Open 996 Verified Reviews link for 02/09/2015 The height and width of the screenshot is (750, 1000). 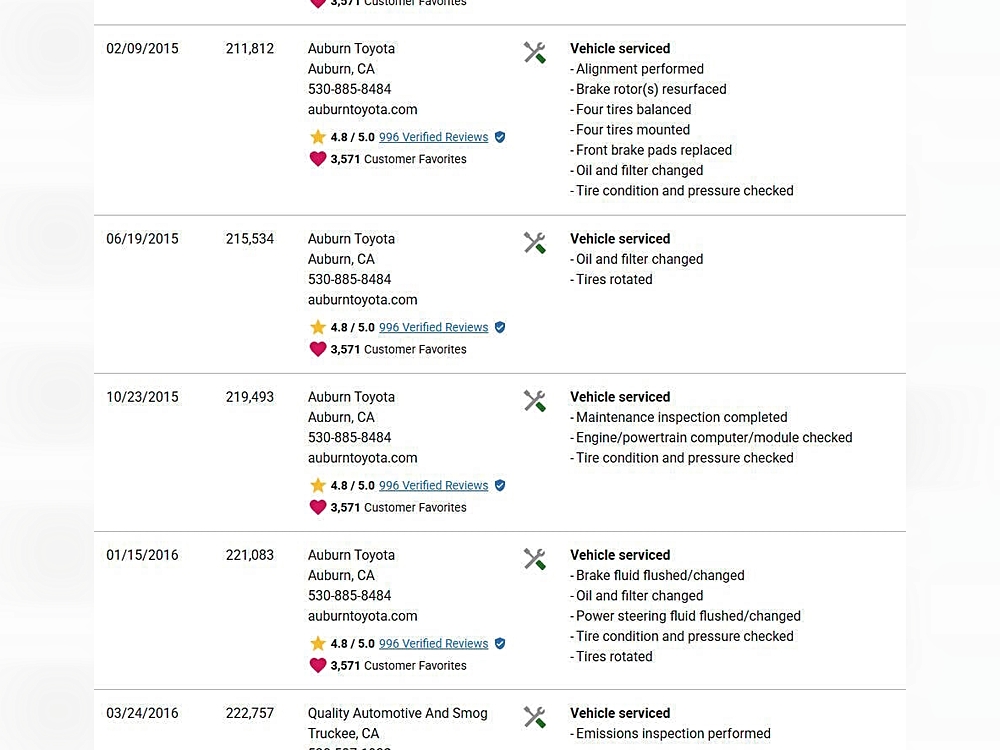coord(433,137)
